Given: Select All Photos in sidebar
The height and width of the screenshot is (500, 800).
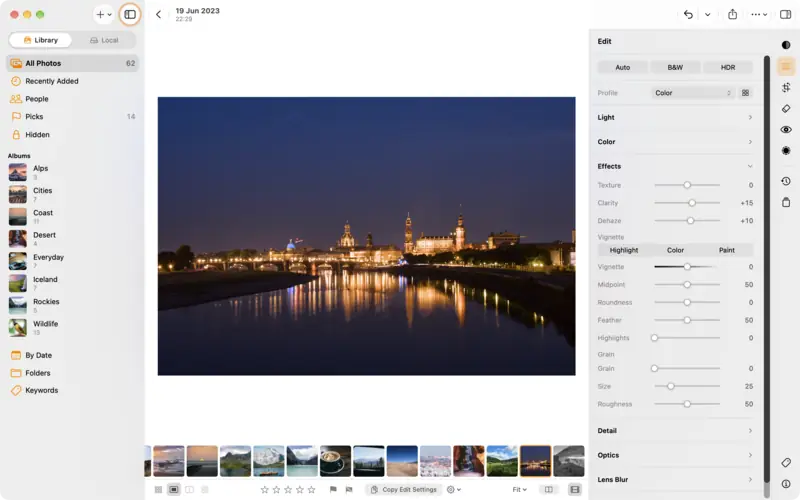Looking at the screenshot, I should click(x=72, y=63).
